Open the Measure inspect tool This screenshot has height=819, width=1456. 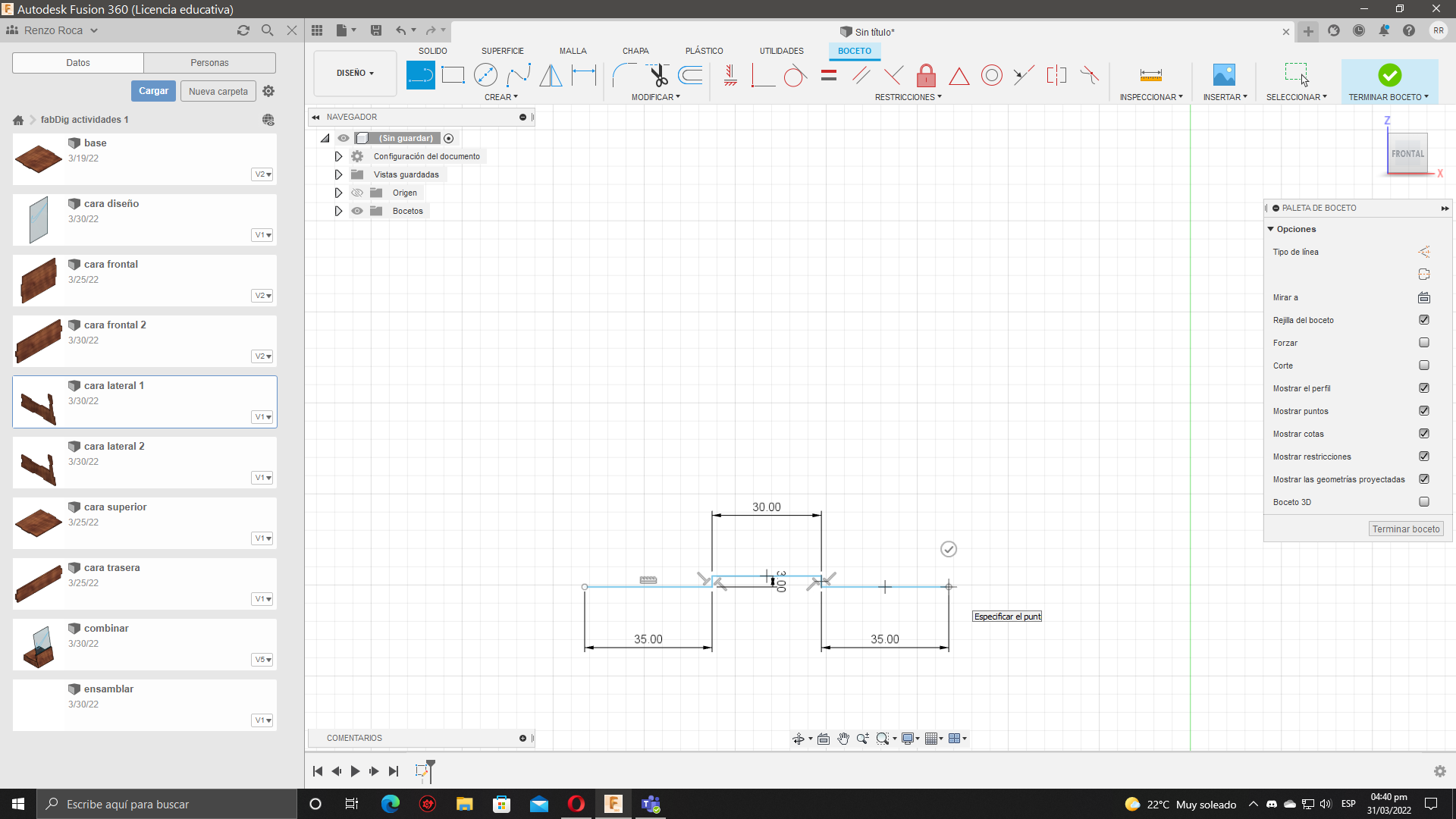point(1150,75)
